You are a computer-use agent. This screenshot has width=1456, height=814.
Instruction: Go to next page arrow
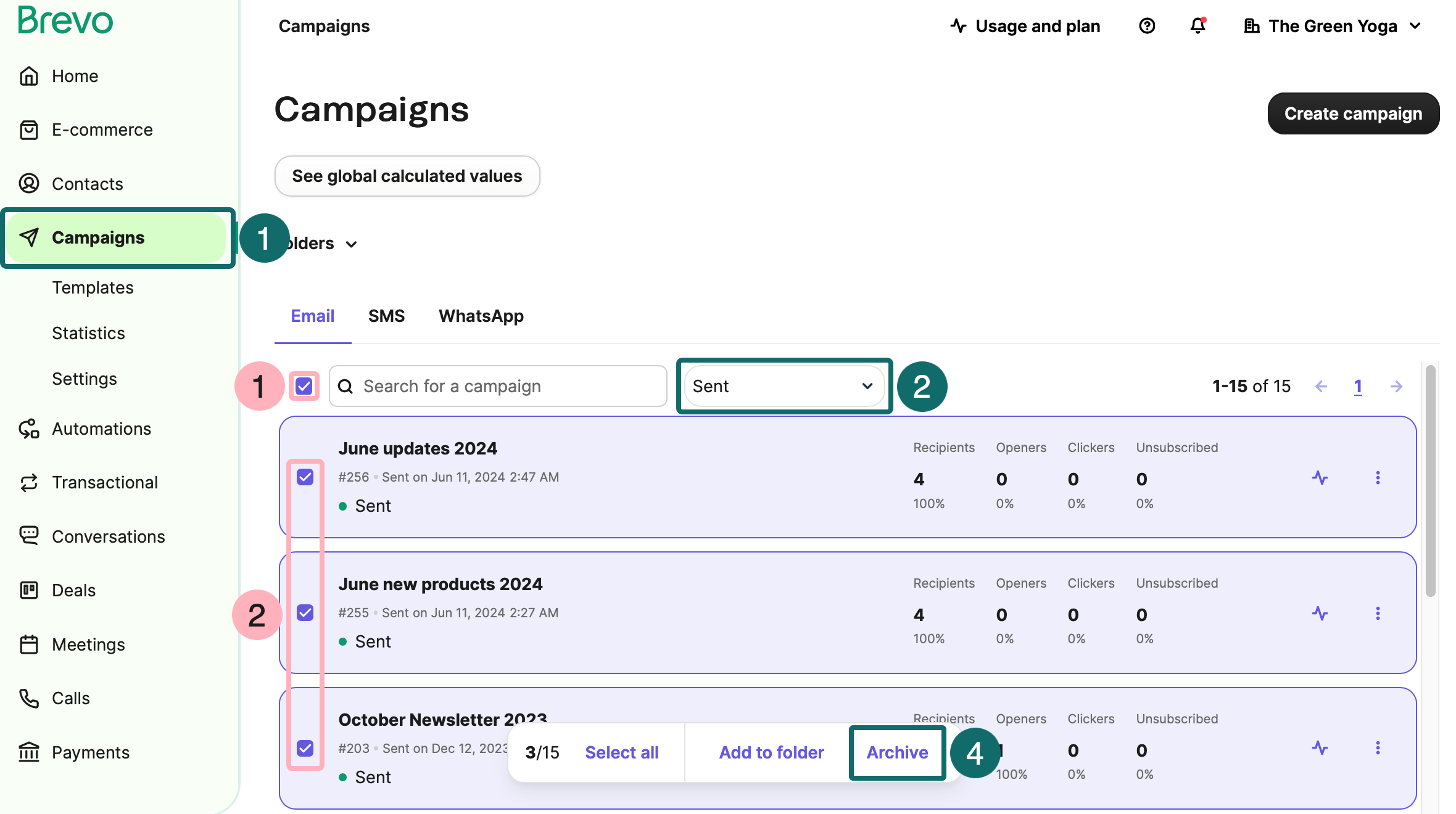(x=1396, y=387)
